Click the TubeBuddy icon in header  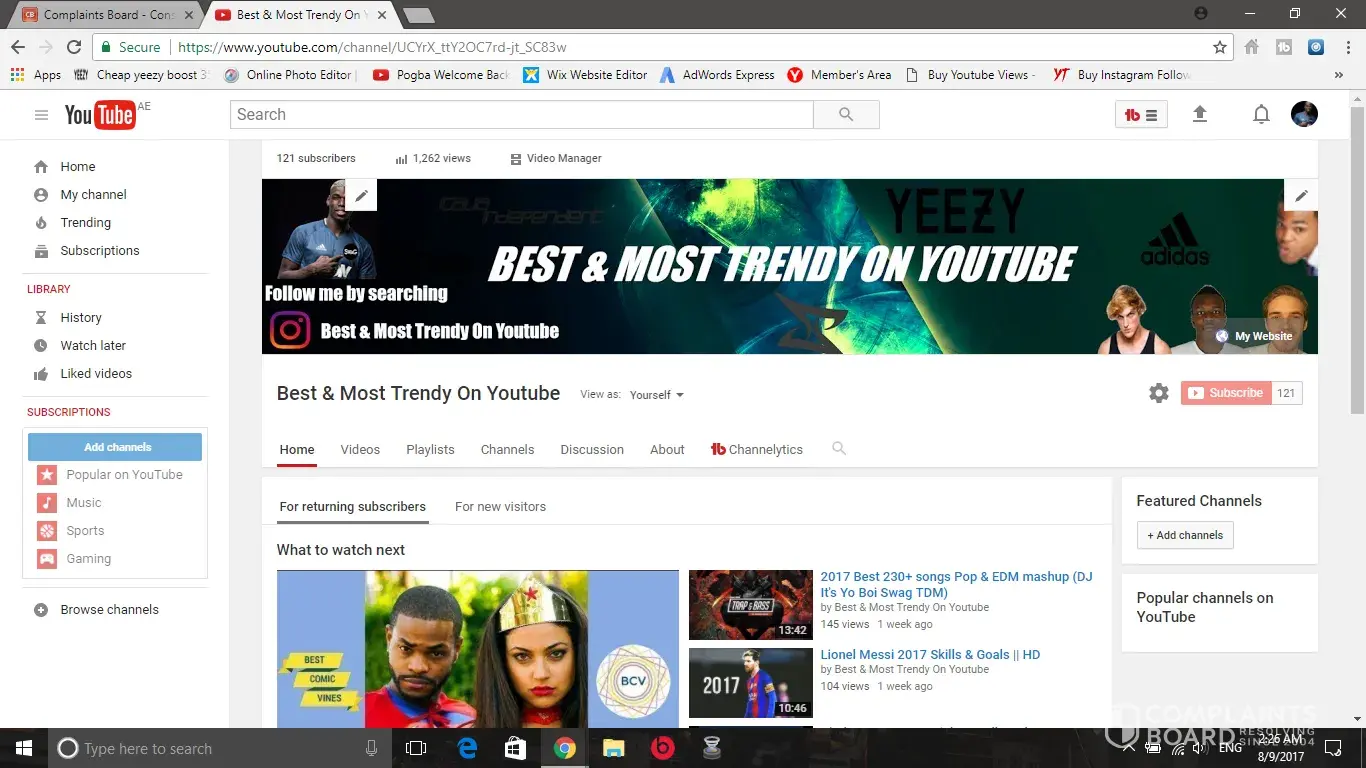pyautogui.click(x=1140, y=115)
